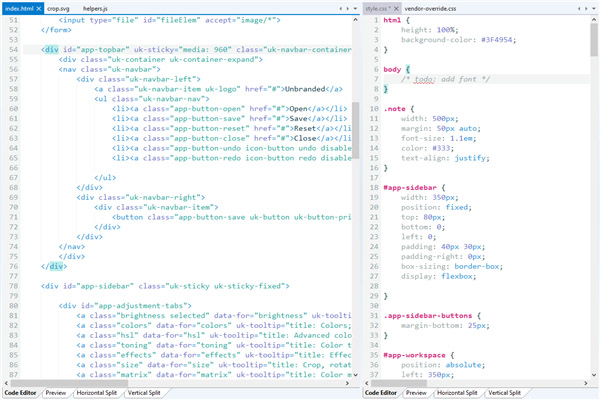600x400 pixels.
Task: Click the closing div tag on line 76
Action: (56, 266)
